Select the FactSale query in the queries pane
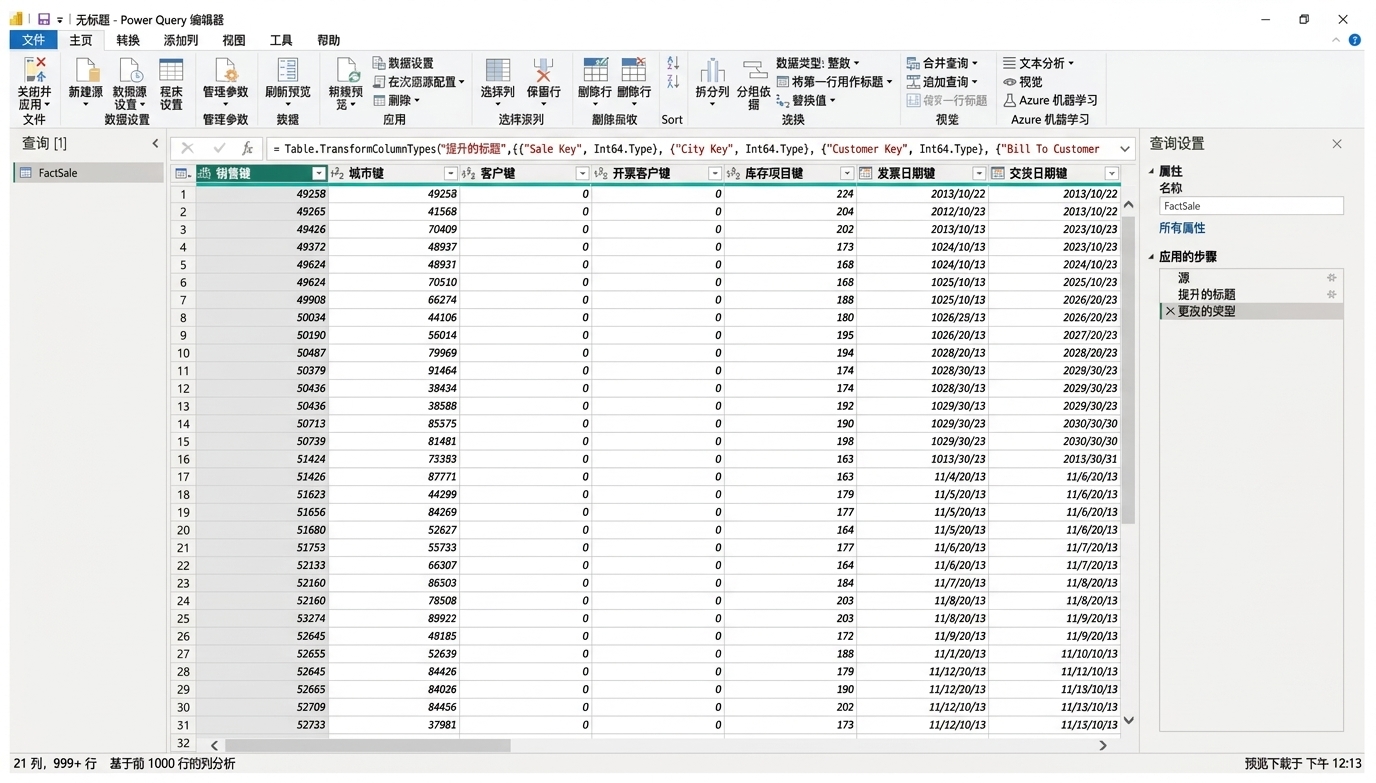Screen dimensions: 1376x783 pos(88,173)
